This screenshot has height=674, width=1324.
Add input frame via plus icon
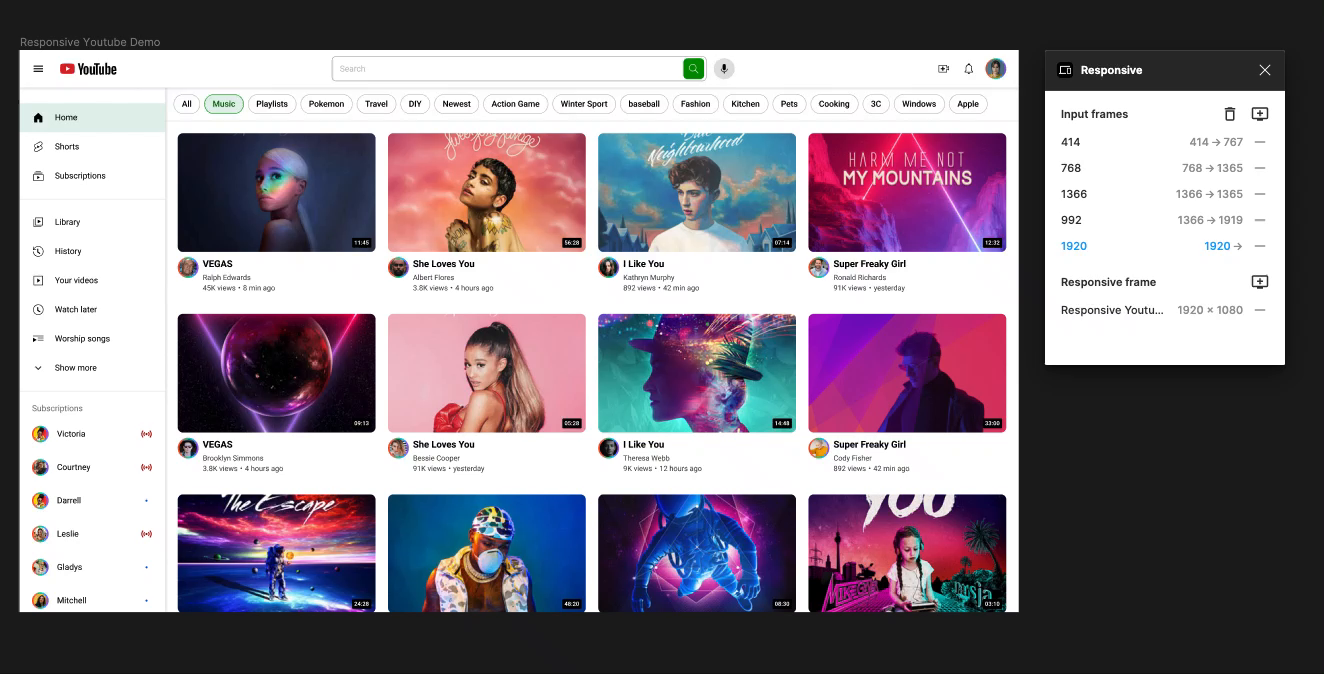click(x=1260, y=114)
